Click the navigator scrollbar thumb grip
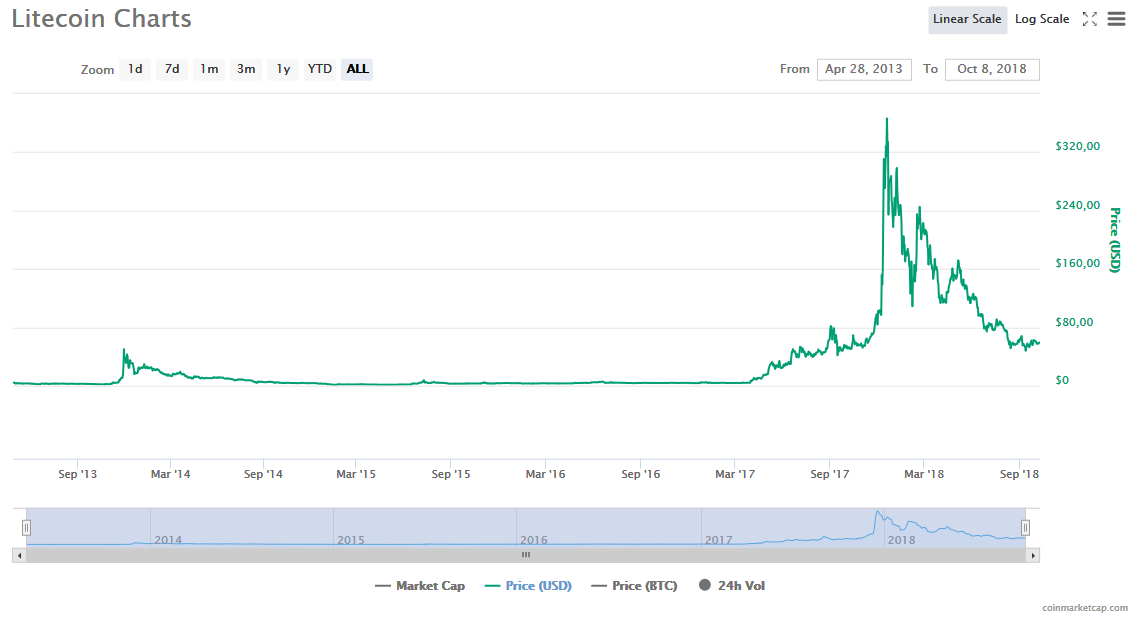The image size is (1145, 629). tap(526, 555)
